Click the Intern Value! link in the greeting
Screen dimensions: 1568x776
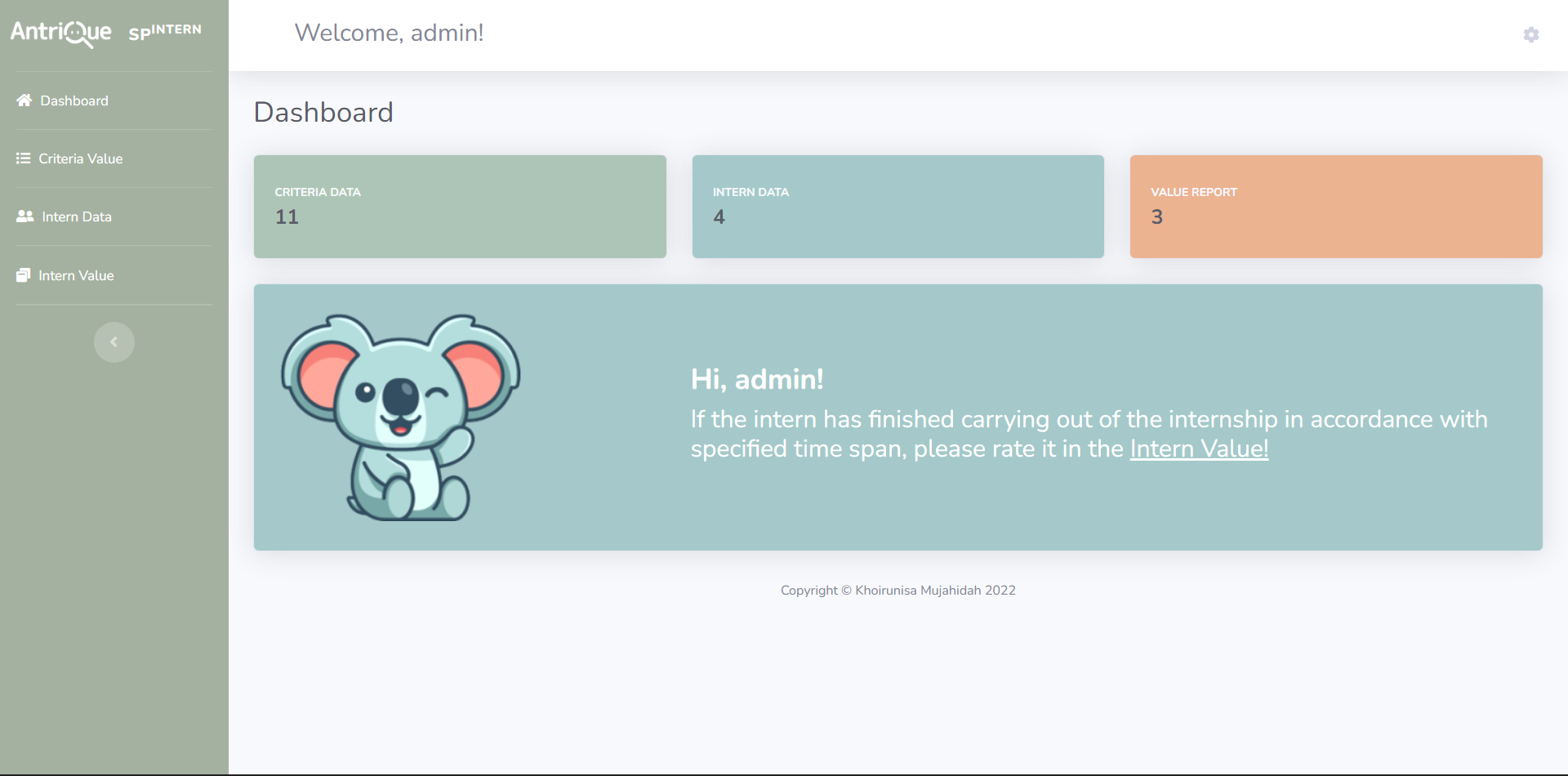(x=1199, y=448)
